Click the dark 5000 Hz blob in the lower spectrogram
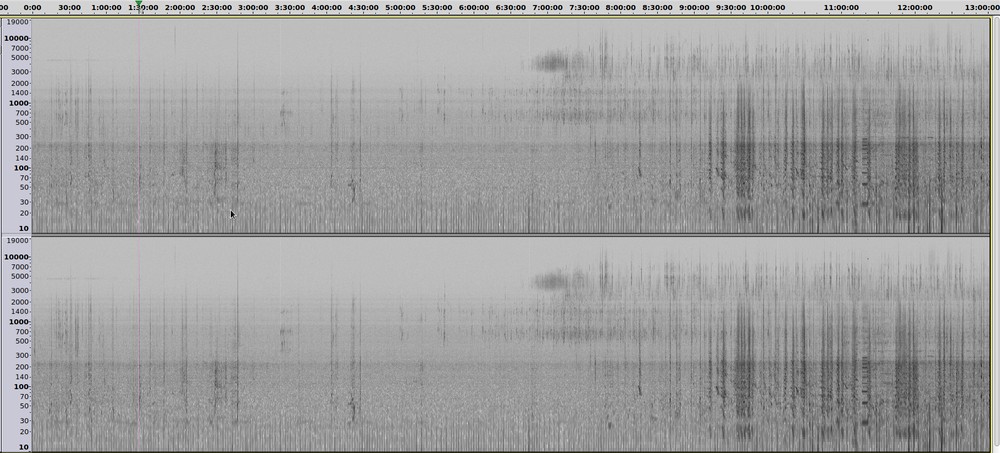This screenshot has width=1000, height=453. click(549, 281)
